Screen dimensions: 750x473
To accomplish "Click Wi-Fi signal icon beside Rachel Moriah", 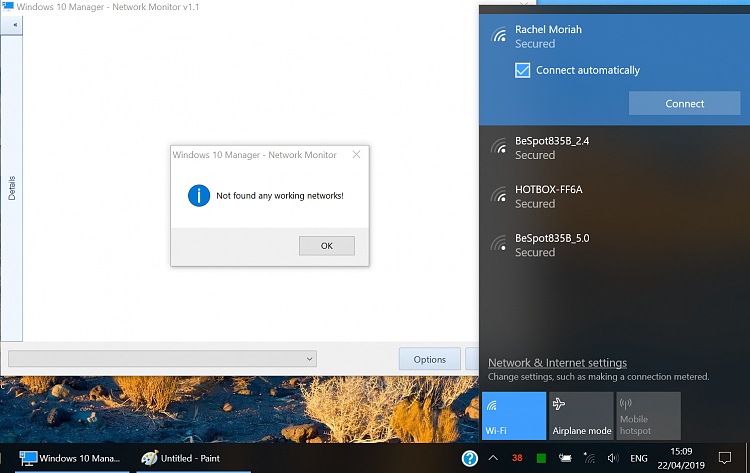I will tap(499, 34).
